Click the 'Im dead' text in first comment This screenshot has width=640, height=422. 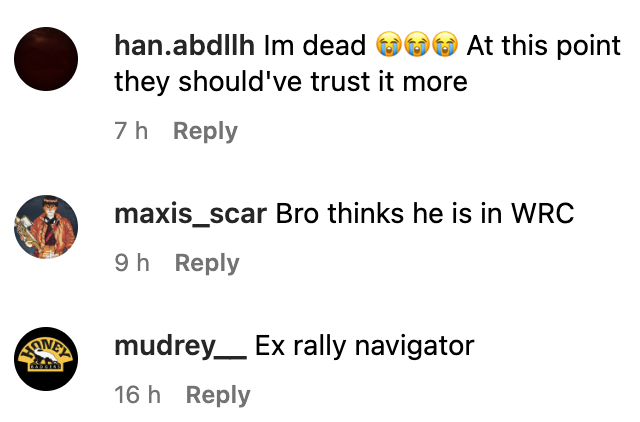pyautogui.click(x=315, y=45)
